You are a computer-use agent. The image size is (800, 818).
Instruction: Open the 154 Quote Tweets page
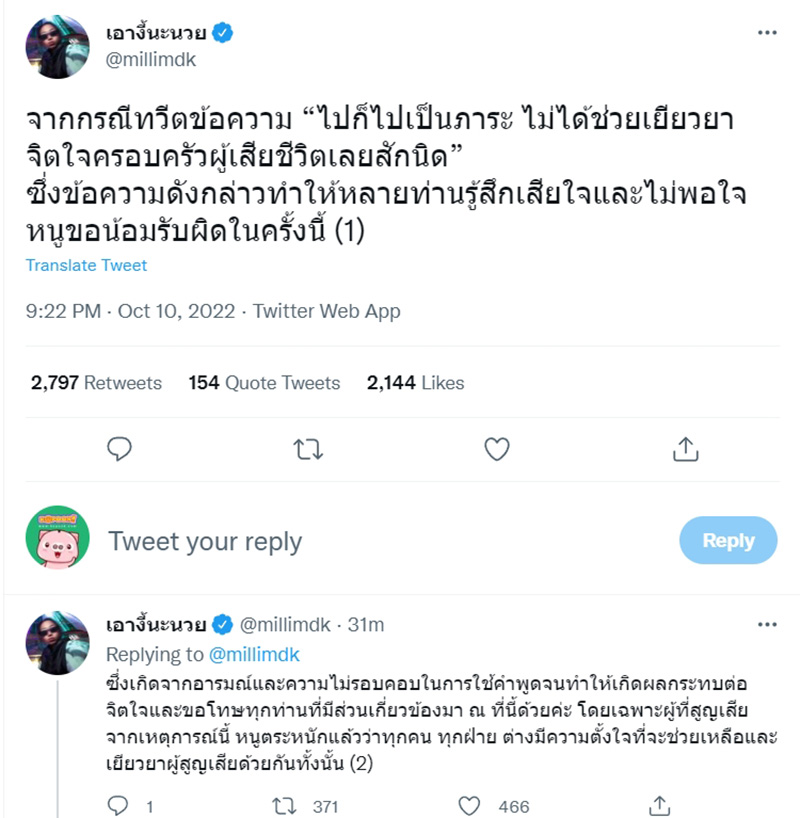click(x=262, y=382)
